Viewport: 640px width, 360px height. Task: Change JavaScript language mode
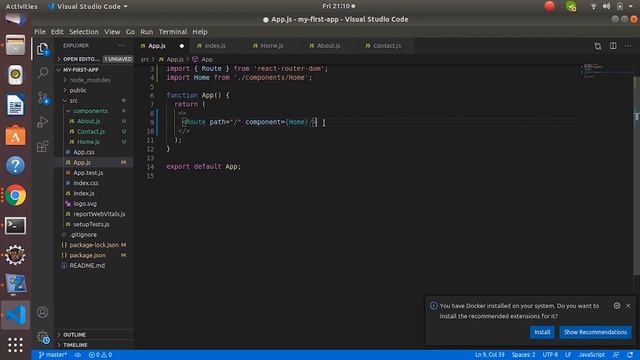(591, 355)
